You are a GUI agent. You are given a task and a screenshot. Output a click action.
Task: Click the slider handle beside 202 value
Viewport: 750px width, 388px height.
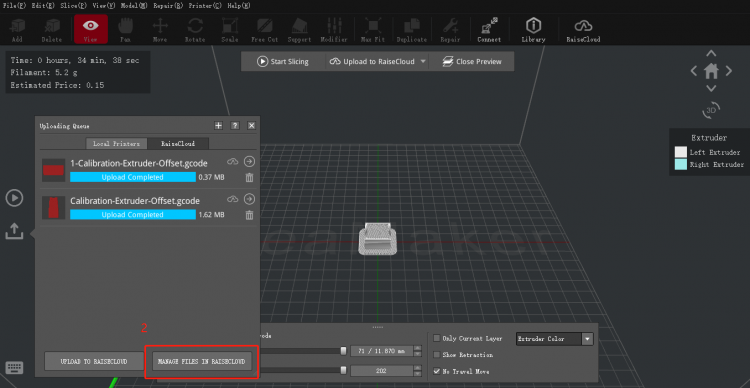point(343,370)
